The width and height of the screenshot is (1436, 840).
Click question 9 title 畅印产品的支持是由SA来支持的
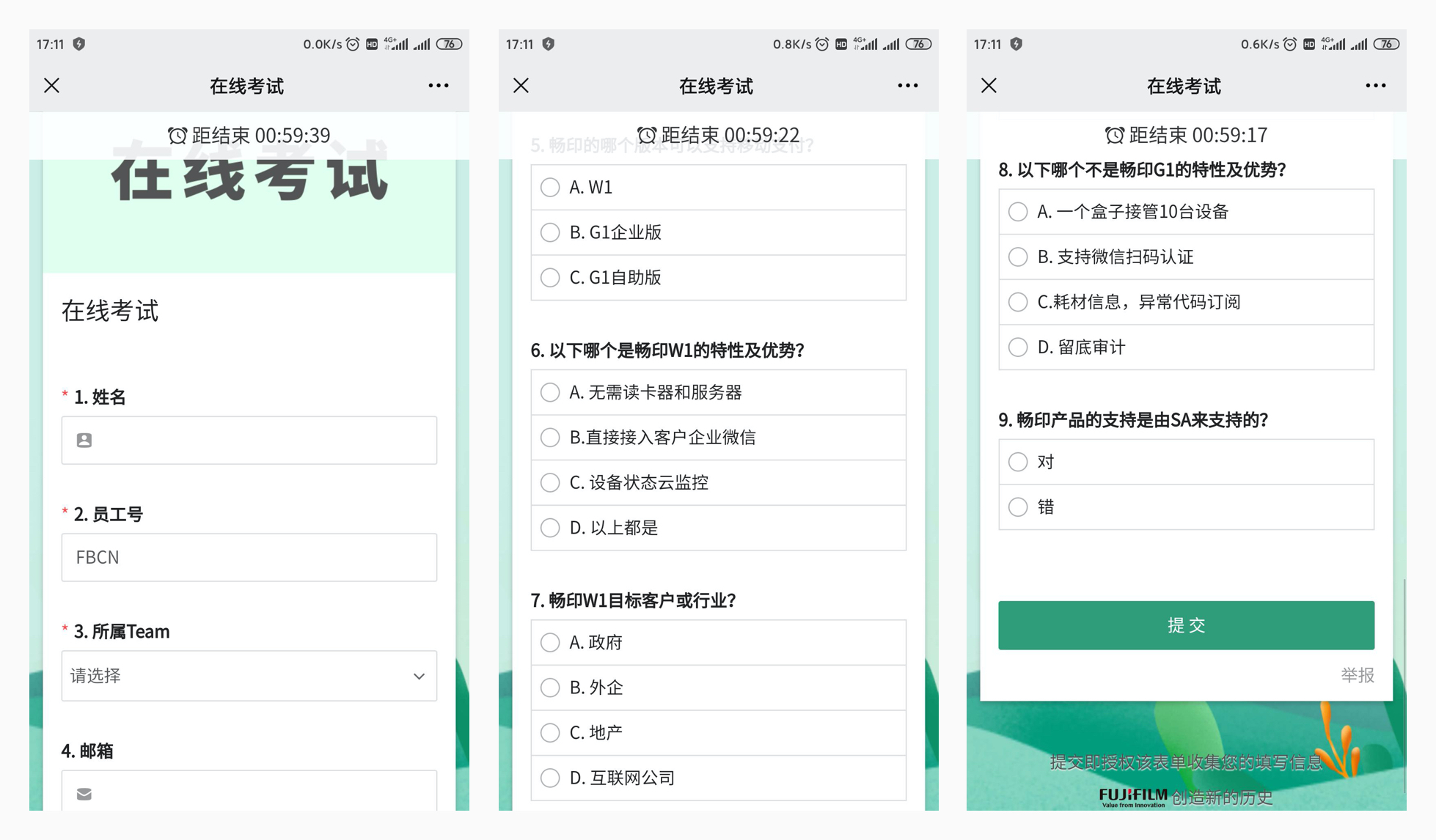[x=1133, y=420]
